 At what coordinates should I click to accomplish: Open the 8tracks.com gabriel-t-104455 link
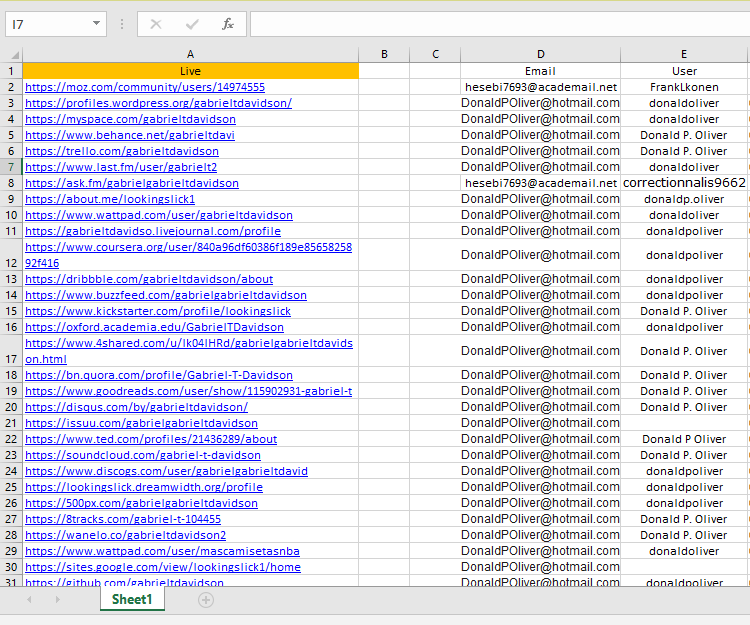coord(123,519)
